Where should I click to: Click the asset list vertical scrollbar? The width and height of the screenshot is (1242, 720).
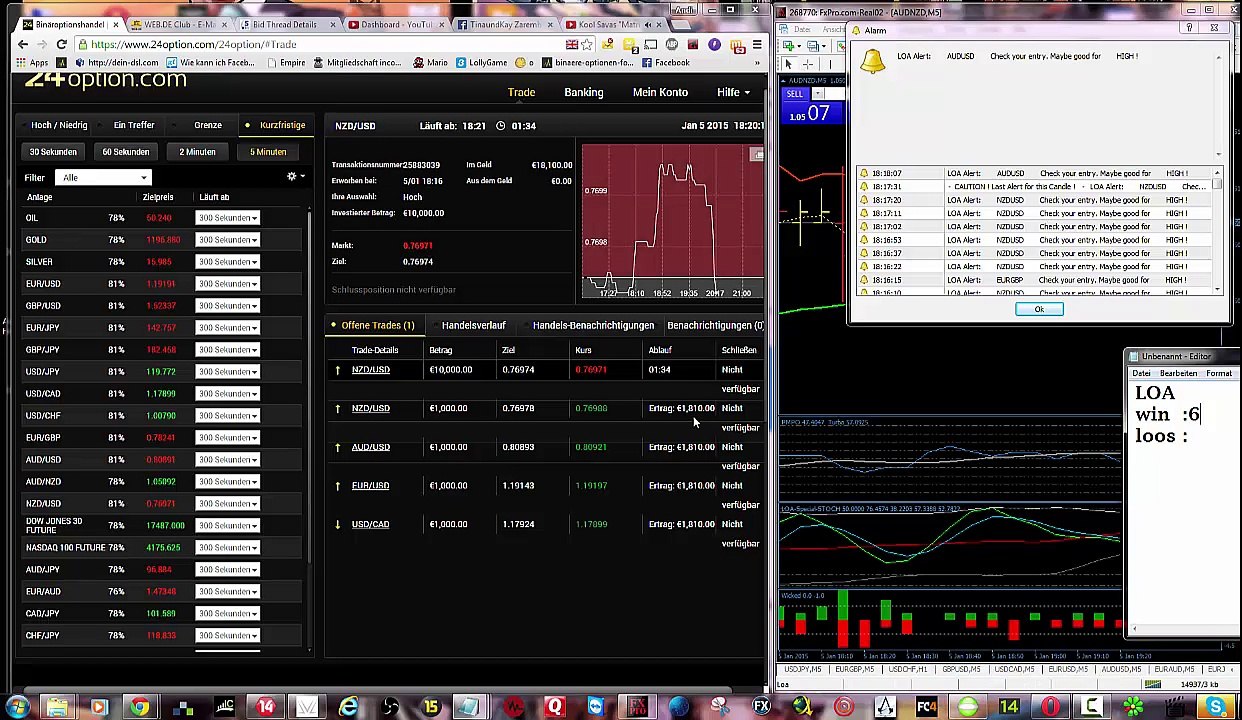pos(309,430)
